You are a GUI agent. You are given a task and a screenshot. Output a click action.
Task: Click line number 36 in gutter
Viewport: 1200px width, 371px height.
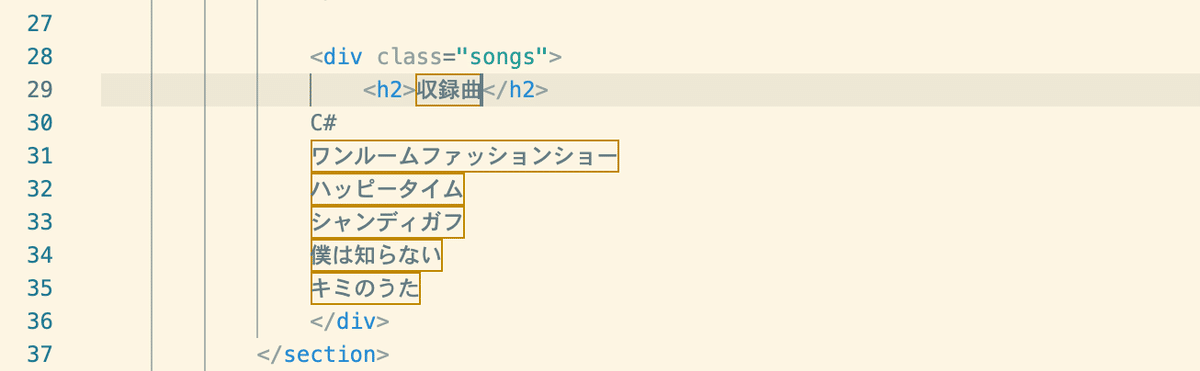[x=39, y=321]
